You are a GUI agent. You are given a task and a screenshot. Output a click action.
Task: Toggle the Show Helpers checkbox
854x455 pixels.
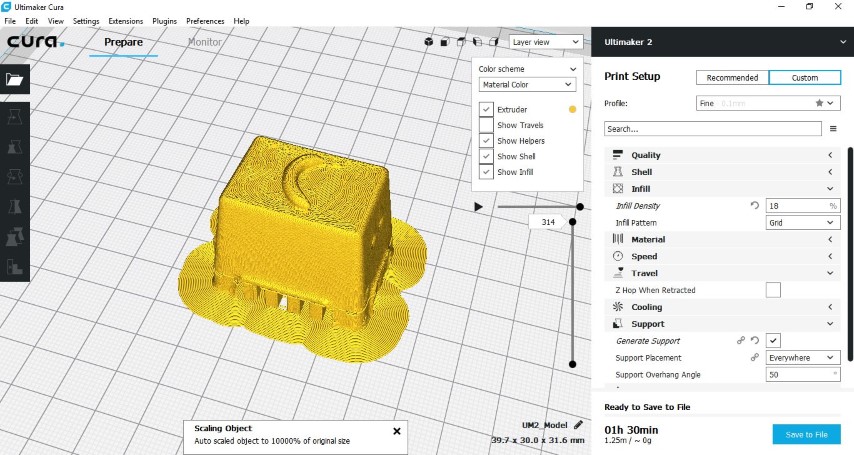(486, 141)
